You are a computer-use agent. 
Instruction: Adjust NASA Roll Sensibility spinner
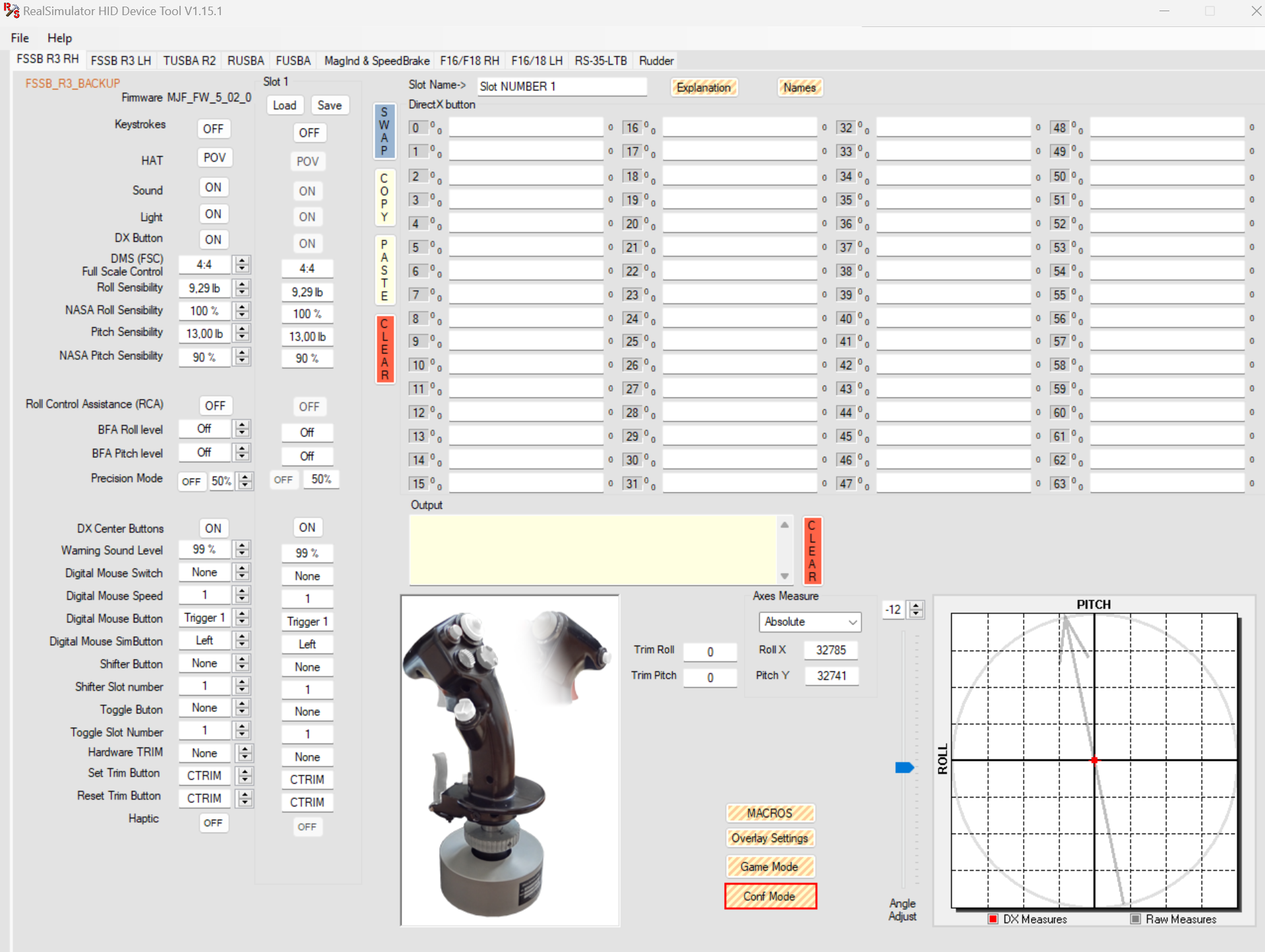(242, 311)
